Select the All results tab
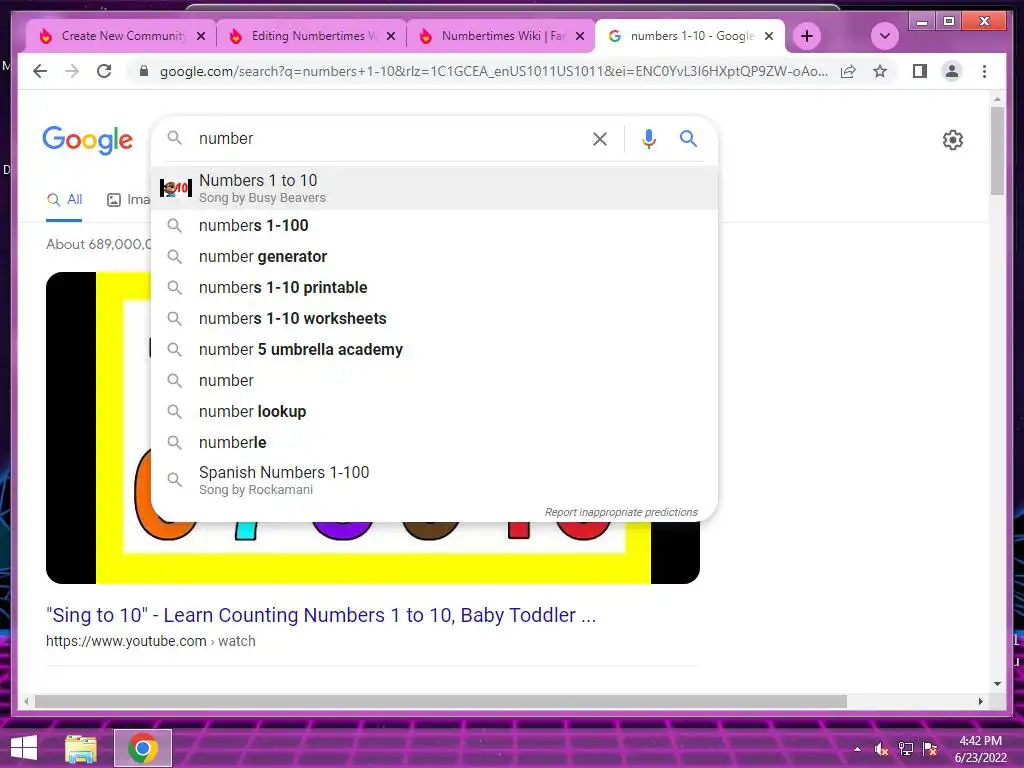1024x768 pixels. pyautogui.click(x=64, y=200)
